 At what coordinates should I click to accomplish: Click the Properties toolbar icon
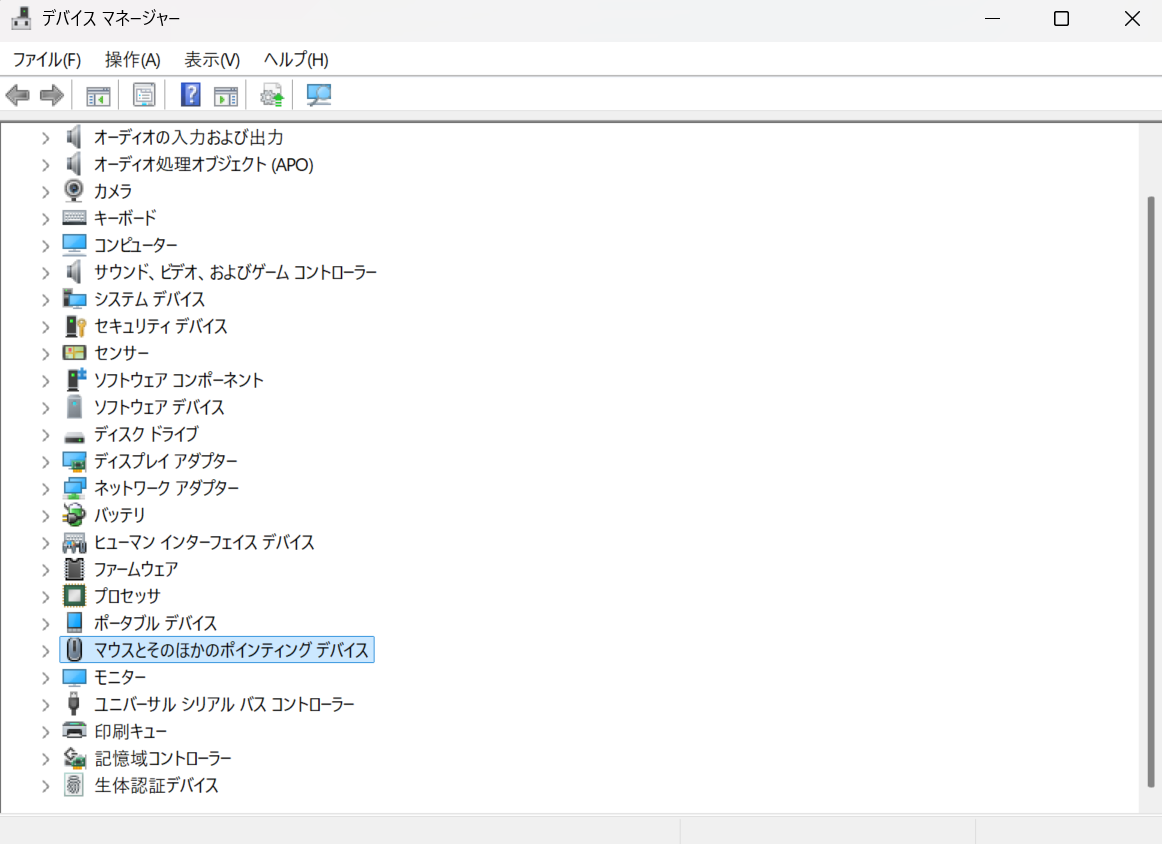145,95
